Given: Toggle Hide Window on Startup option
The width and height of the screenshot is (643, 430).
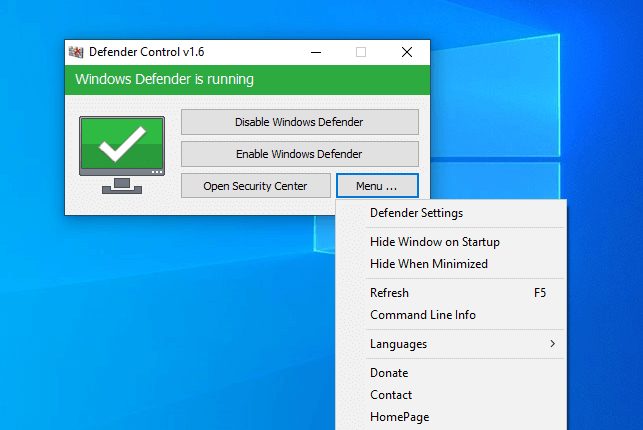Looking at the screenshot, I should click(451, 242).
